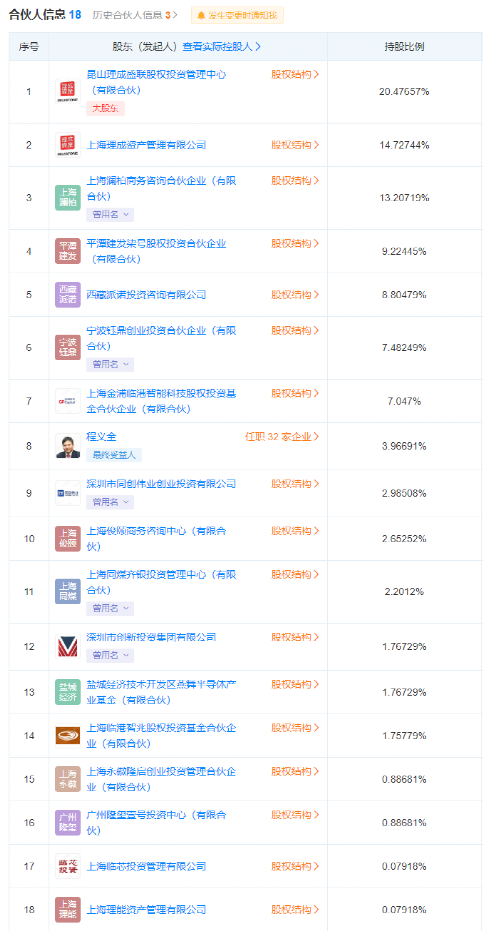Open 股权结构 for 上海俊颐商务咨询中心
The height and width of the screenshot is (931, 483).
tap(295, 531)
